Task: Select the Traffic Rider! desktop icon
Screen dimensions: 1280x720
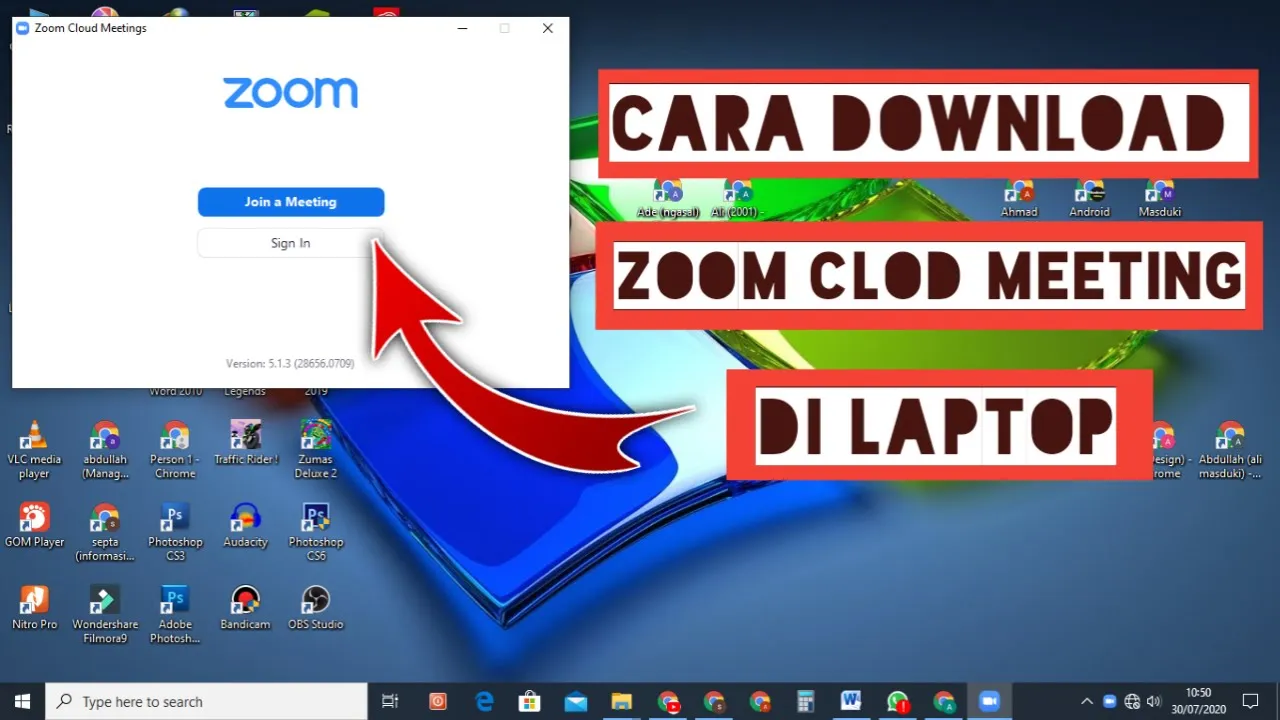Action: click(x=246, y=443)
